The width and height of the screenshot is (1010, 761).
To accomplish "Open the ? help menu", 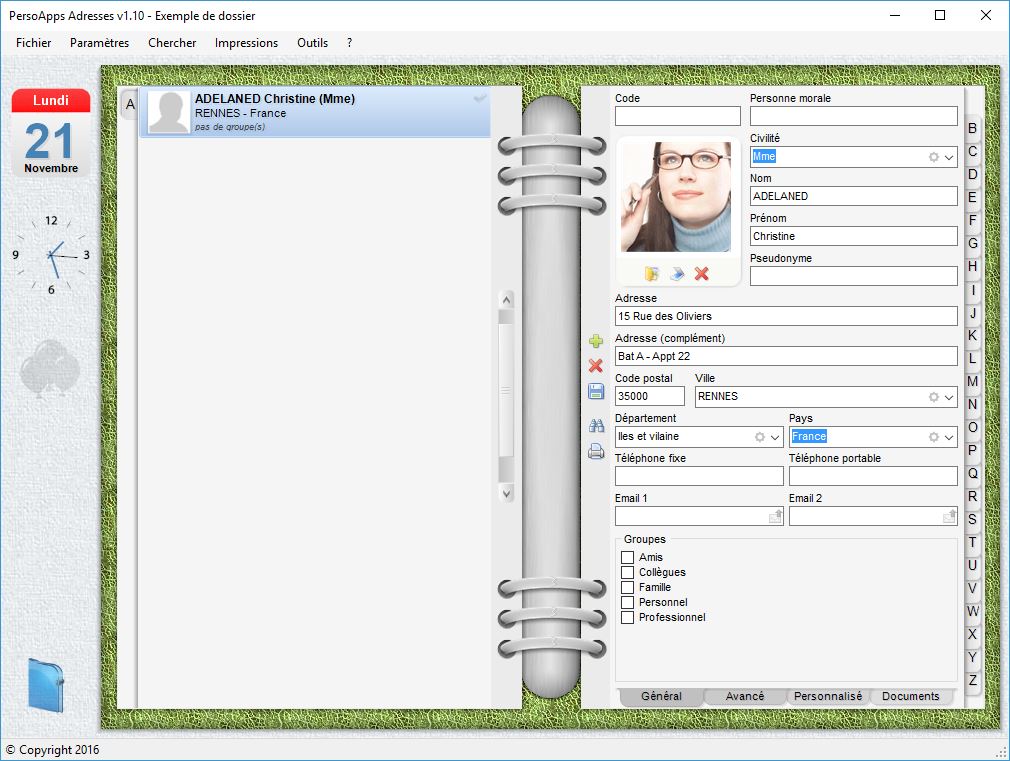I will tap(349, 43).
